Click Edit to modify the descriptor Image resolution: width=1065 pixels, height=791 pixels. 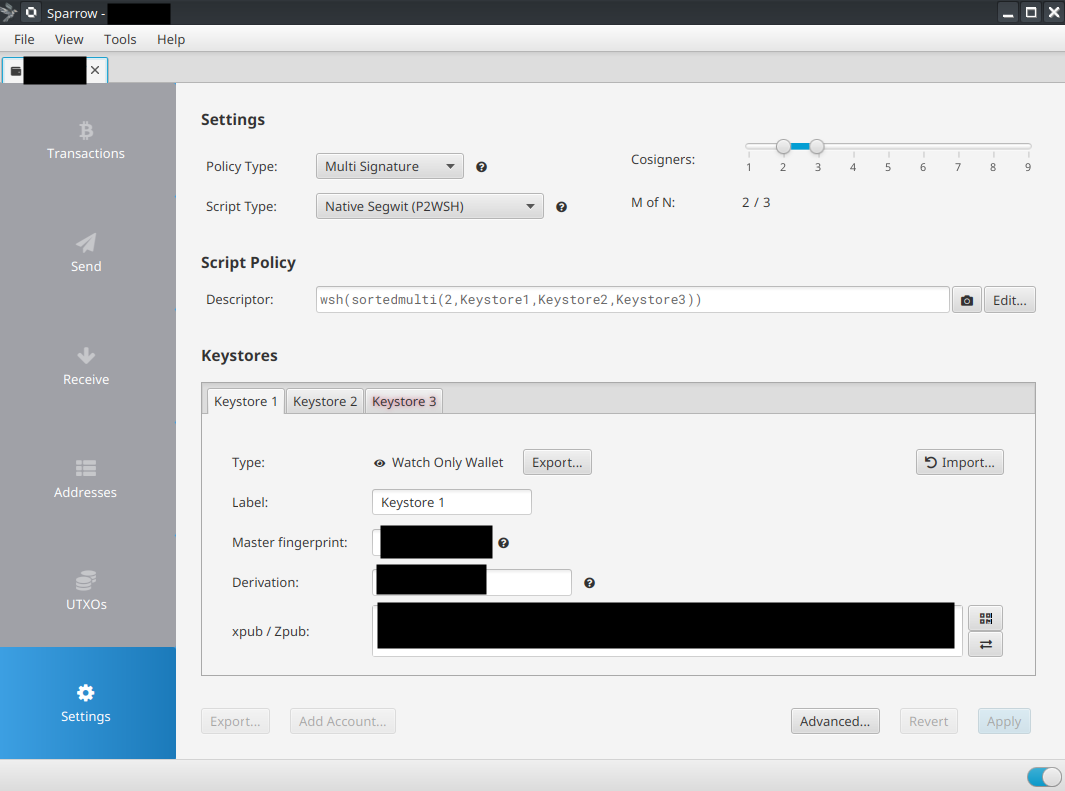point(1009,299)
